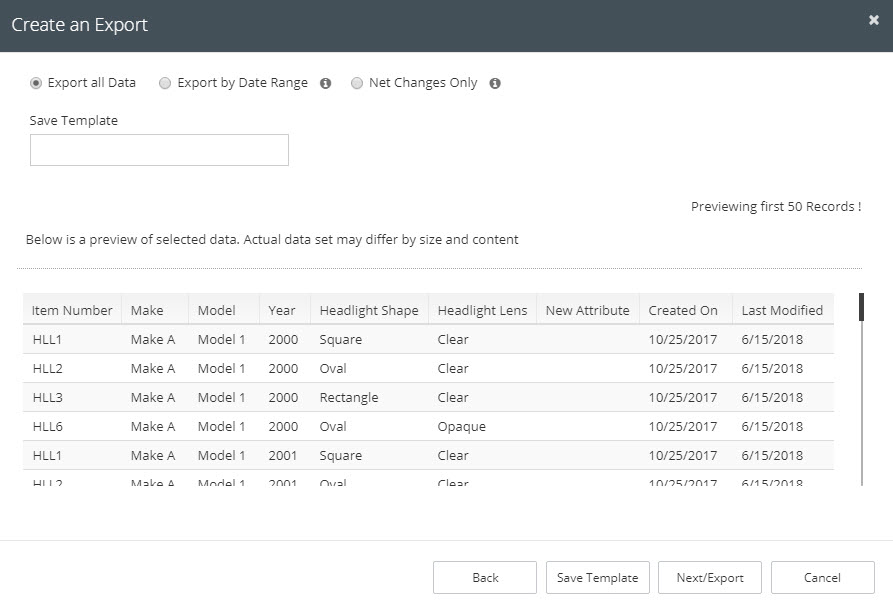Click the Item Number column header

[x=72, y=310]
